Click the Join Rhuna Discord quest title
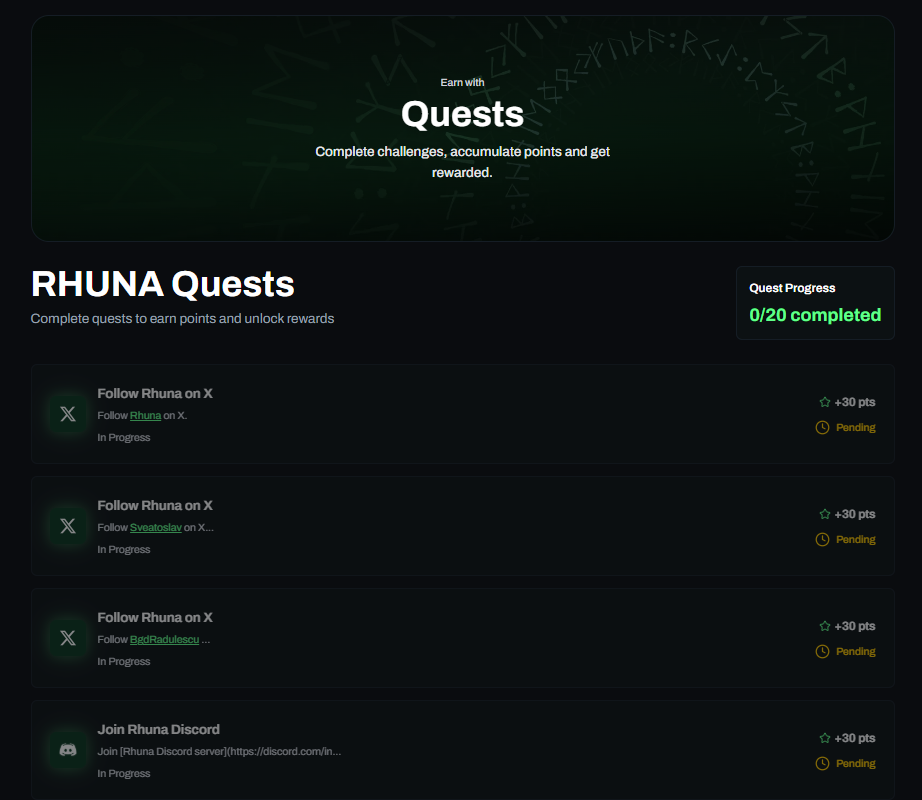Screen dimensions: 922x800 click(158, 729)
